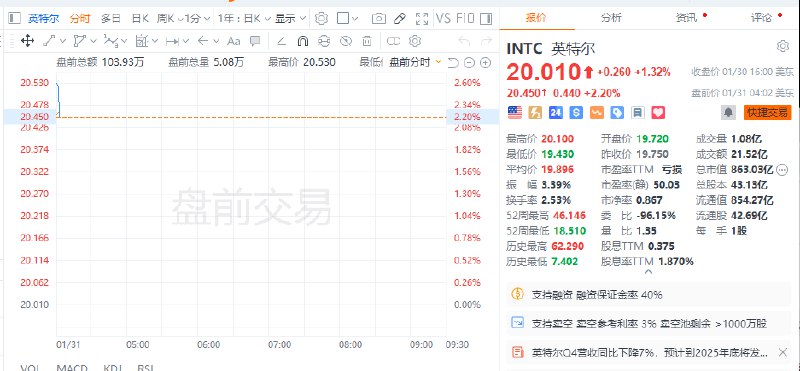
Task: Click the 快捷交易 quick trade button
Action: pos(767,113)
